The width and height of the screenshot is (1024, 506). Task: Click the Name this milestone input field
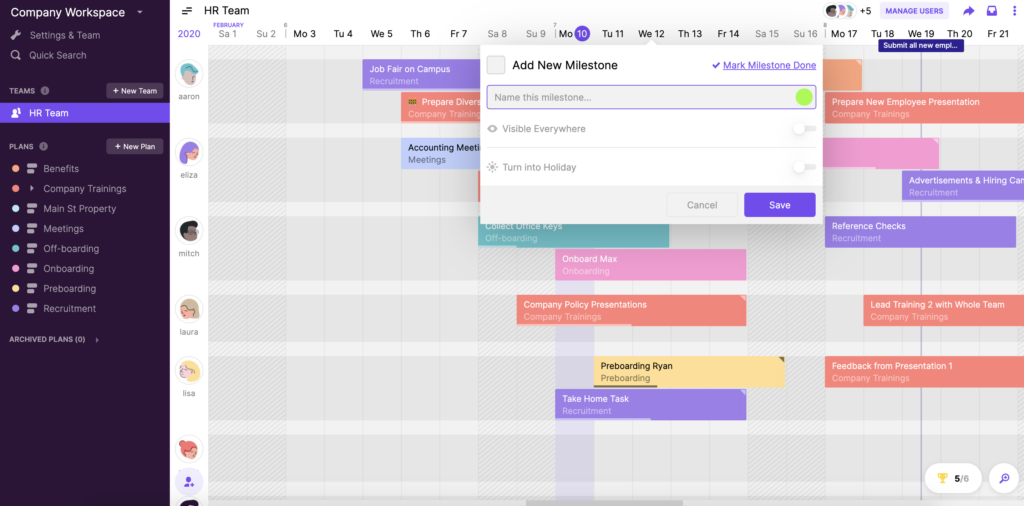point(640,97)
